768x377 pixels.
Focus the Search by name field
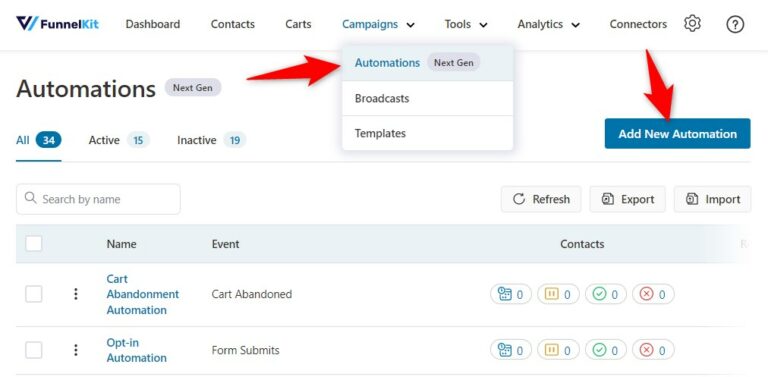click(98, 199)
